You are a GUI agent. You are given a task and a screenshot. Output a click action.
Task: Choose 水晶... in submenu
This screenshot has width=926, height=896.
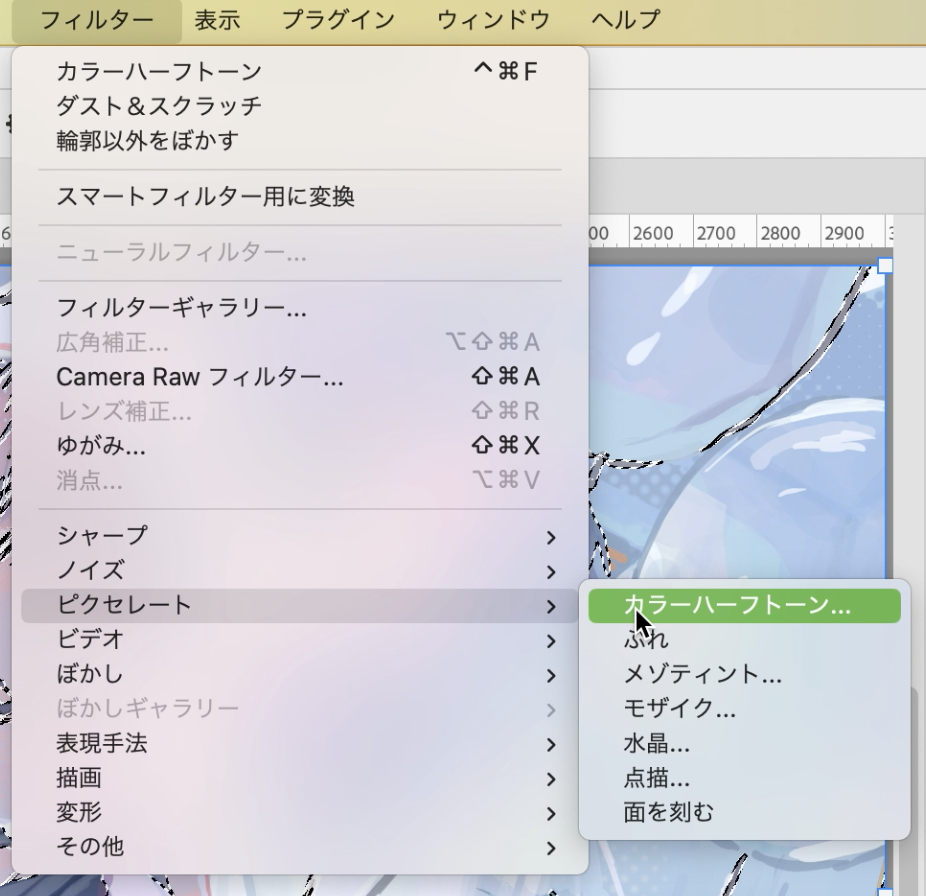tap(744, 744)
